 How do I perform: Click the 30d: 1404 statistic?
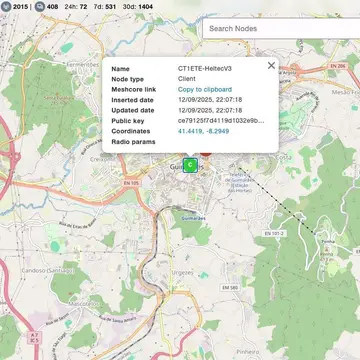point(138,7)
